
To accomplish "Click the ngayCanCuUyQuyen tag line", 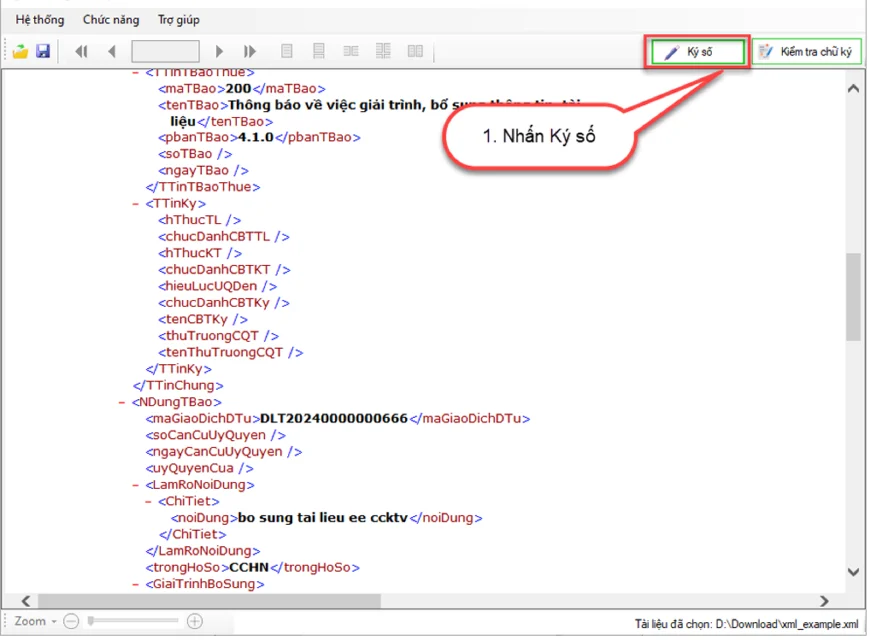I will click(x=224, y=452).
